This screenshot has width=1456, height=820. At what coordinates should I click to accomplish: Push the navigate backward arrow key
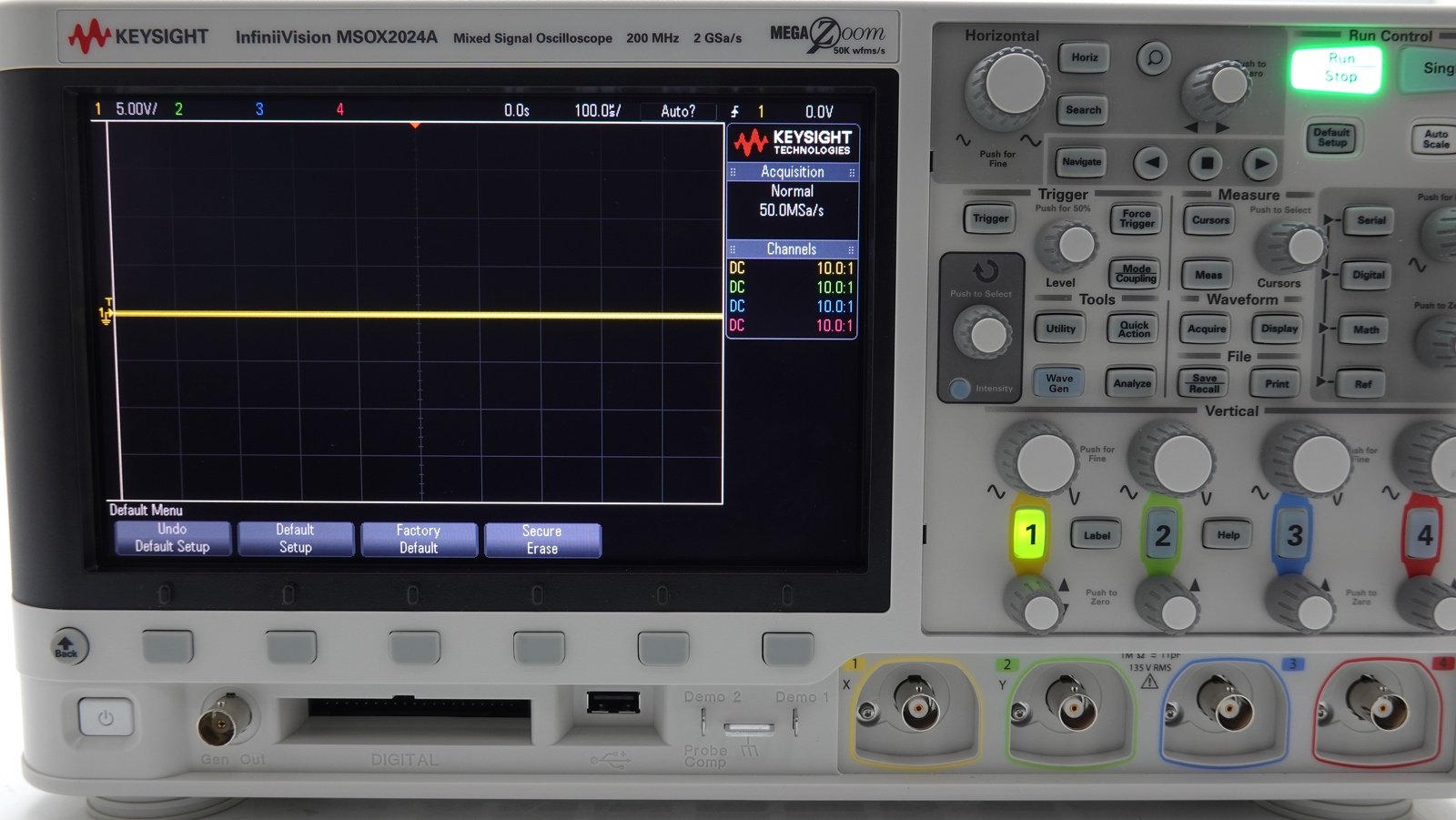coord(1151,164)
